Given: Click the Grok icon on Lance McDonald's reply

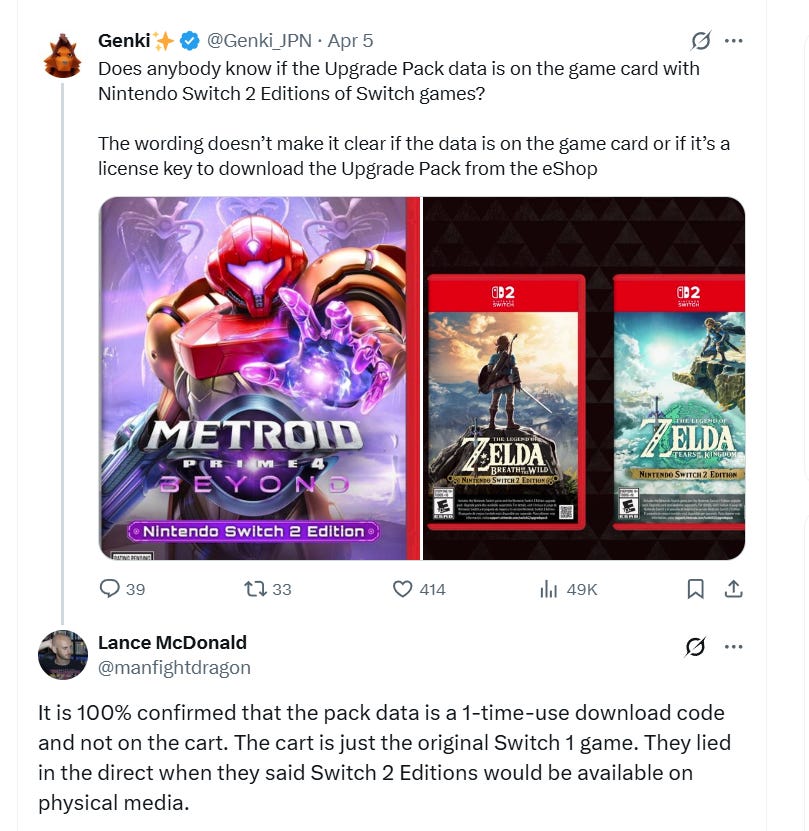Looking at the screenshot, I should click(x=695, y=647).
